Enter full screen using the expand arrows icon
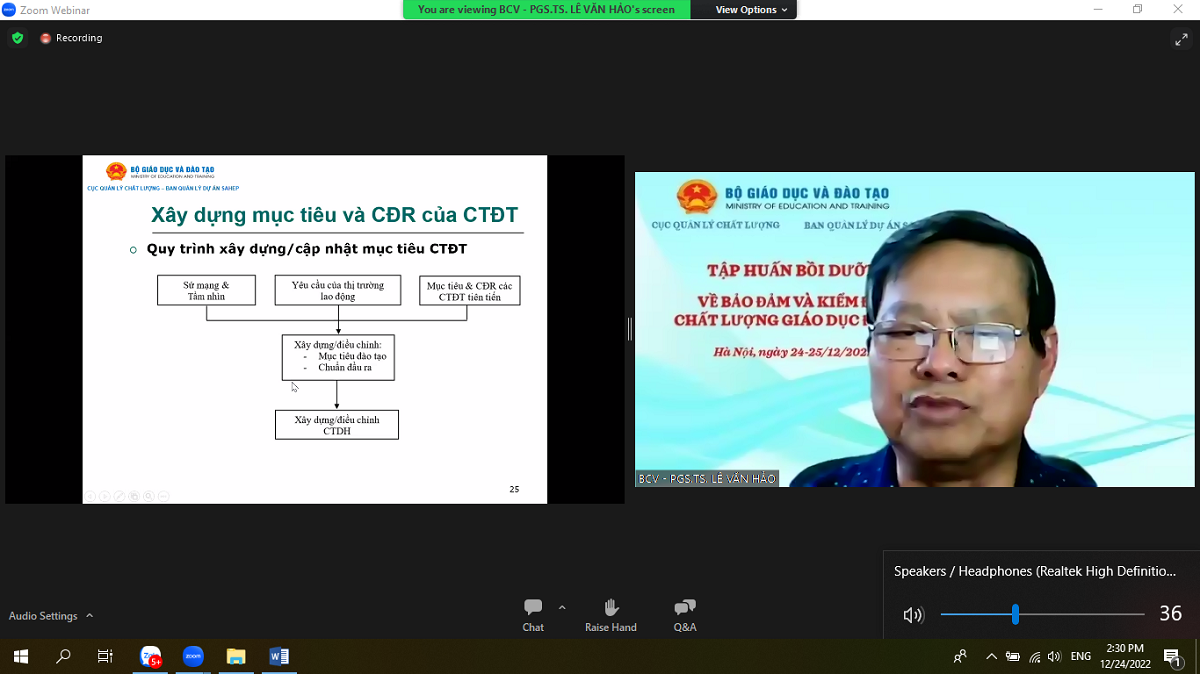The image size is (1200, 674). pyautogui.click(x=1180, y=39)
